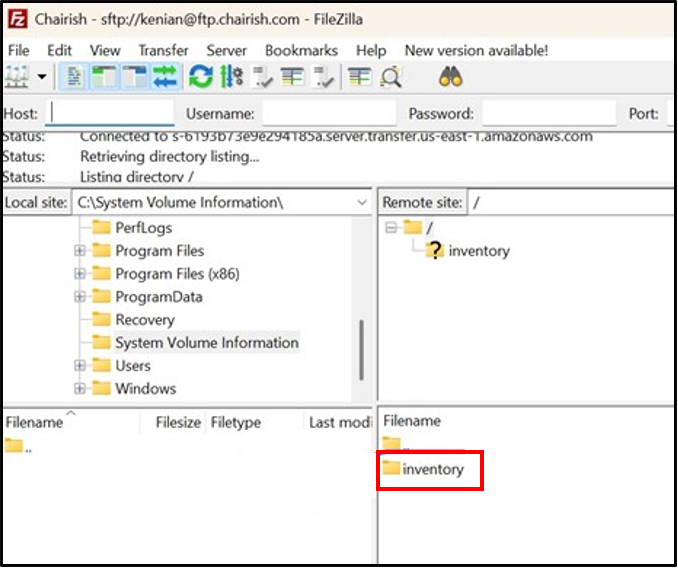Image resolution: width=678 pixels, height=568 pixels.
Task: Focus the Password input field
Action: (549, 113)
